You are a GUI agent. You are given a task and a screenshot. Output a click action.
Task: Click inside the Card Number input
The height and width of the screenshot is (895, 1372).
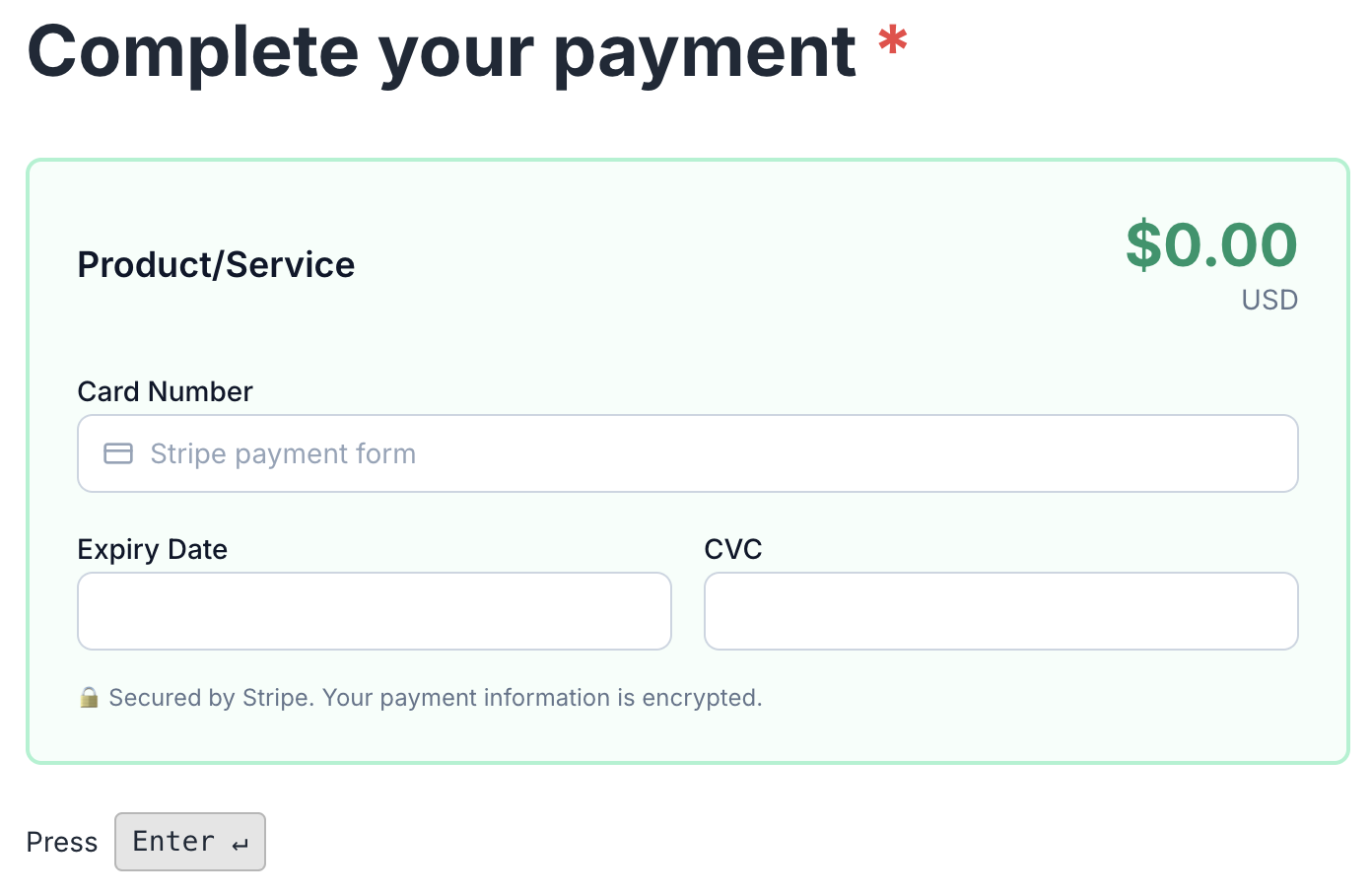coord(688,453)
